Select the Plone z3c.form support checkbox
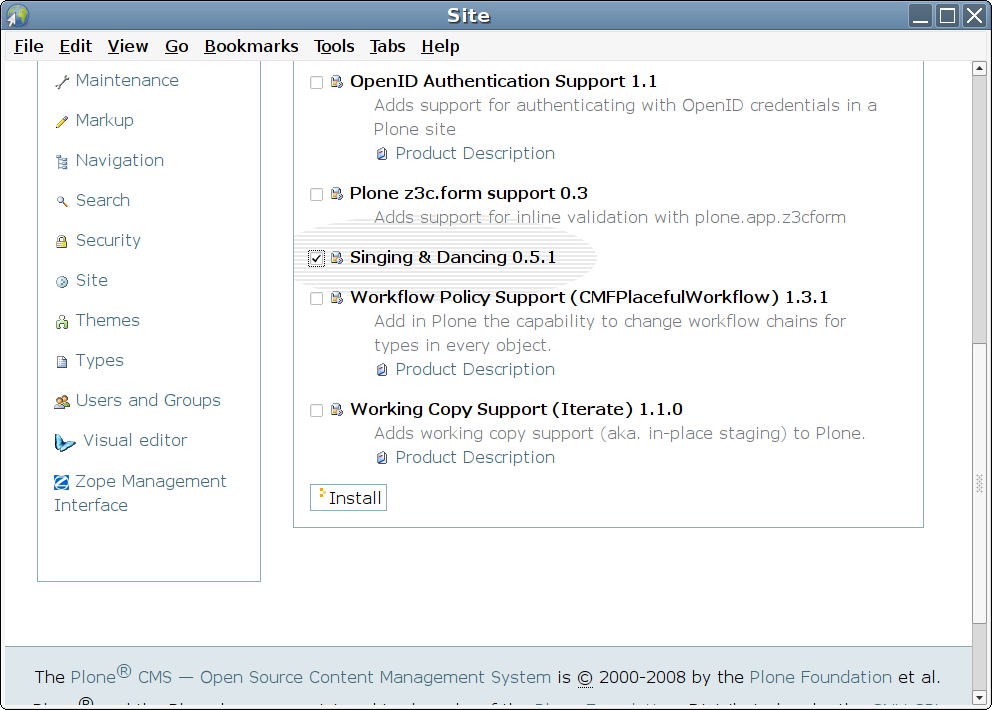The width and height of the screenshot is (992, 710). 317,195
